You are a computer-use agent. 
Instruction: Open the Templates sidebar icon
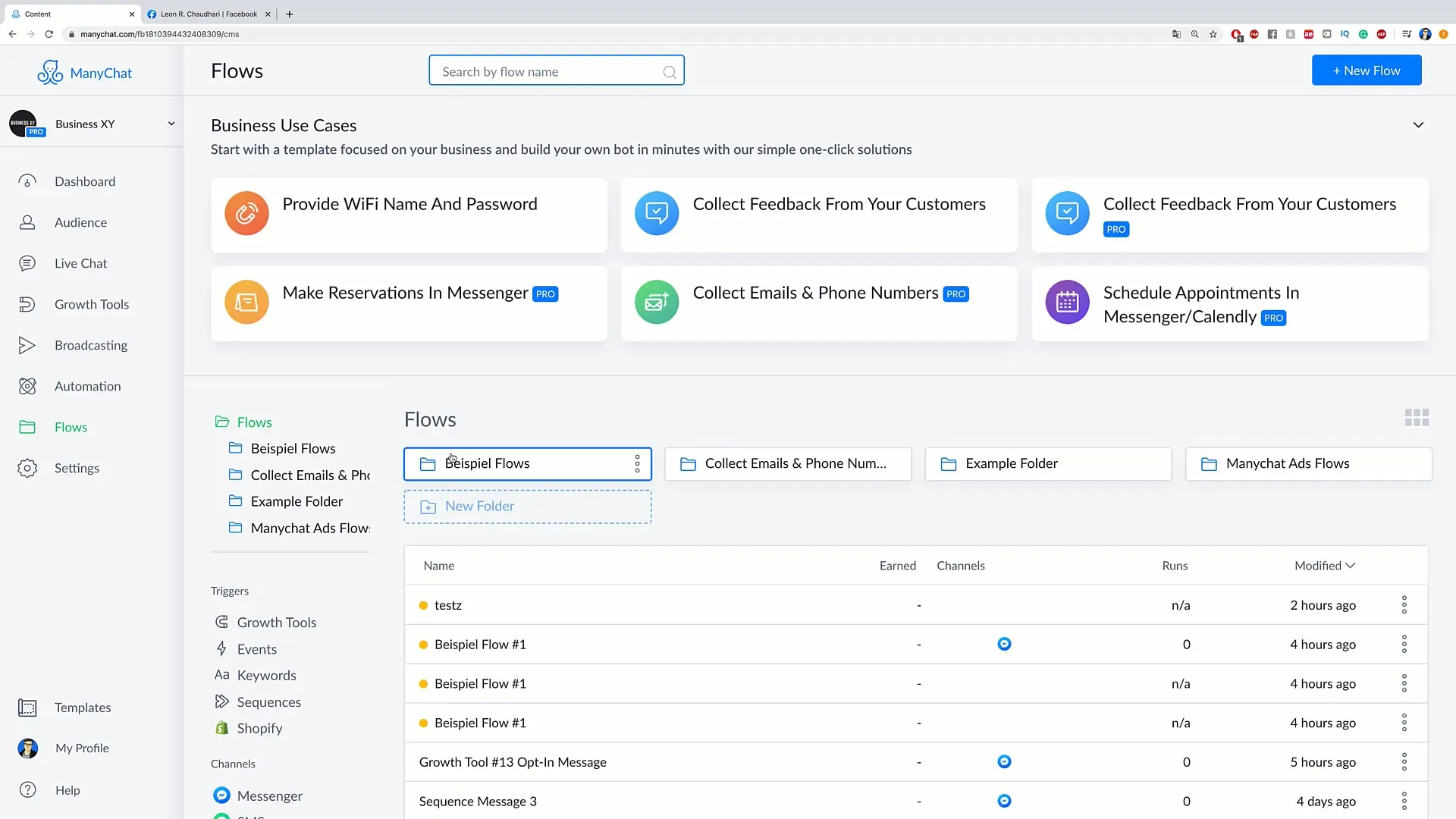27,708
